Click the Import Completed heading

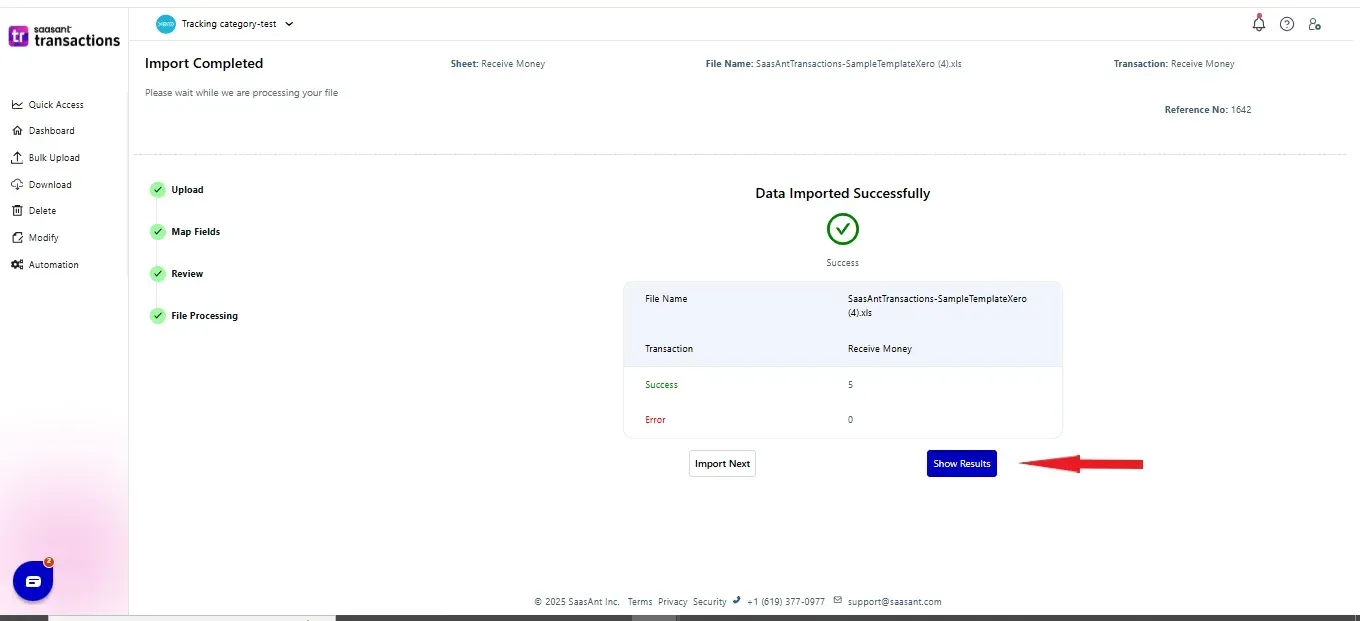[204, 63]
